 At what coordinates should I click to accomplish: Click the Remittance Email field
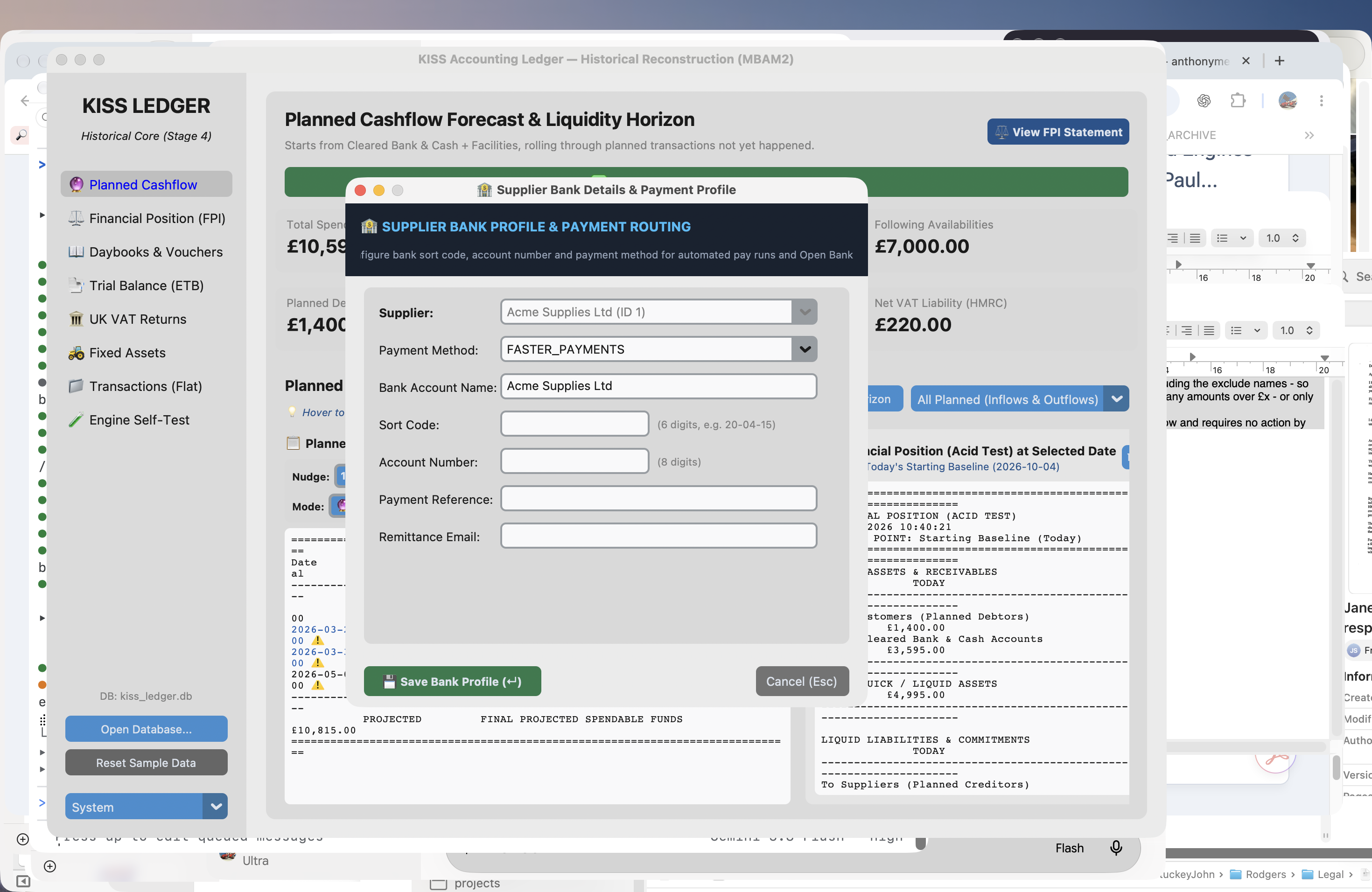click(x=658, y=536)
